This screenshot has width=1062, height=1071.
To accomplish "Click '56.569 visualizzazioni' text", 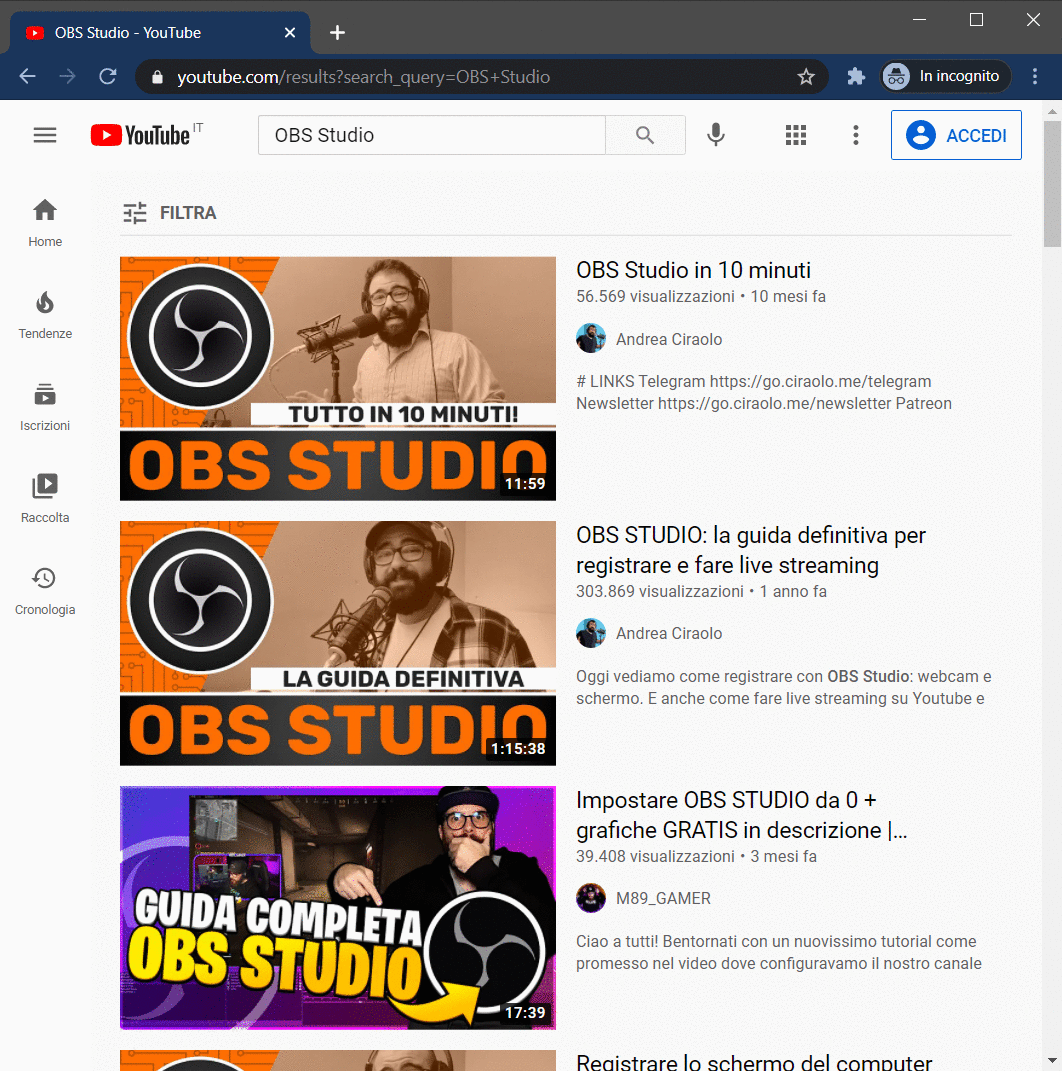I will click(655, 296).
